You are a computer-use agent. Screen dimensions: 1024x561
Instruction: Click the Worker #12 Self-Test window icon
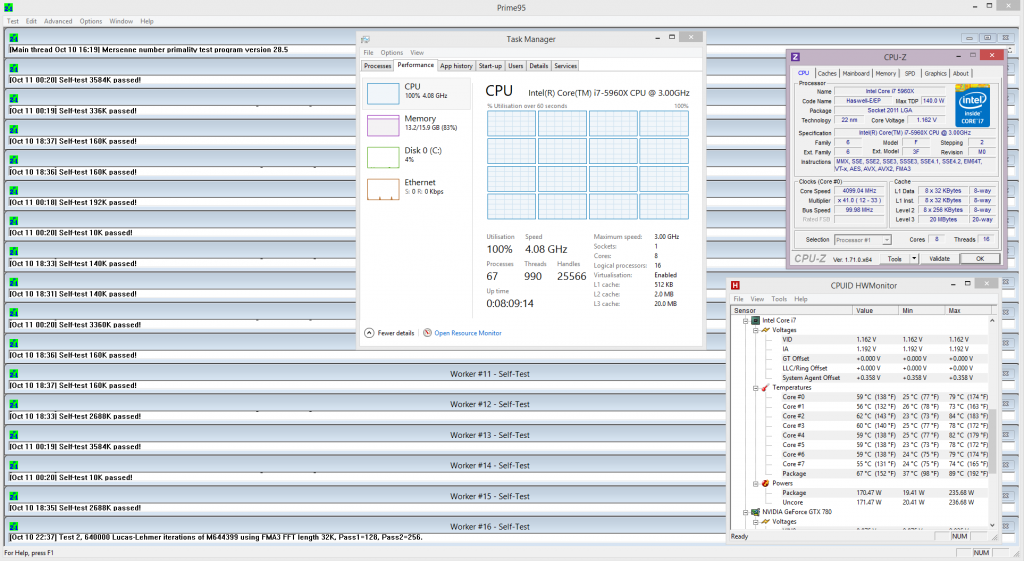click(x=14, y=405)
